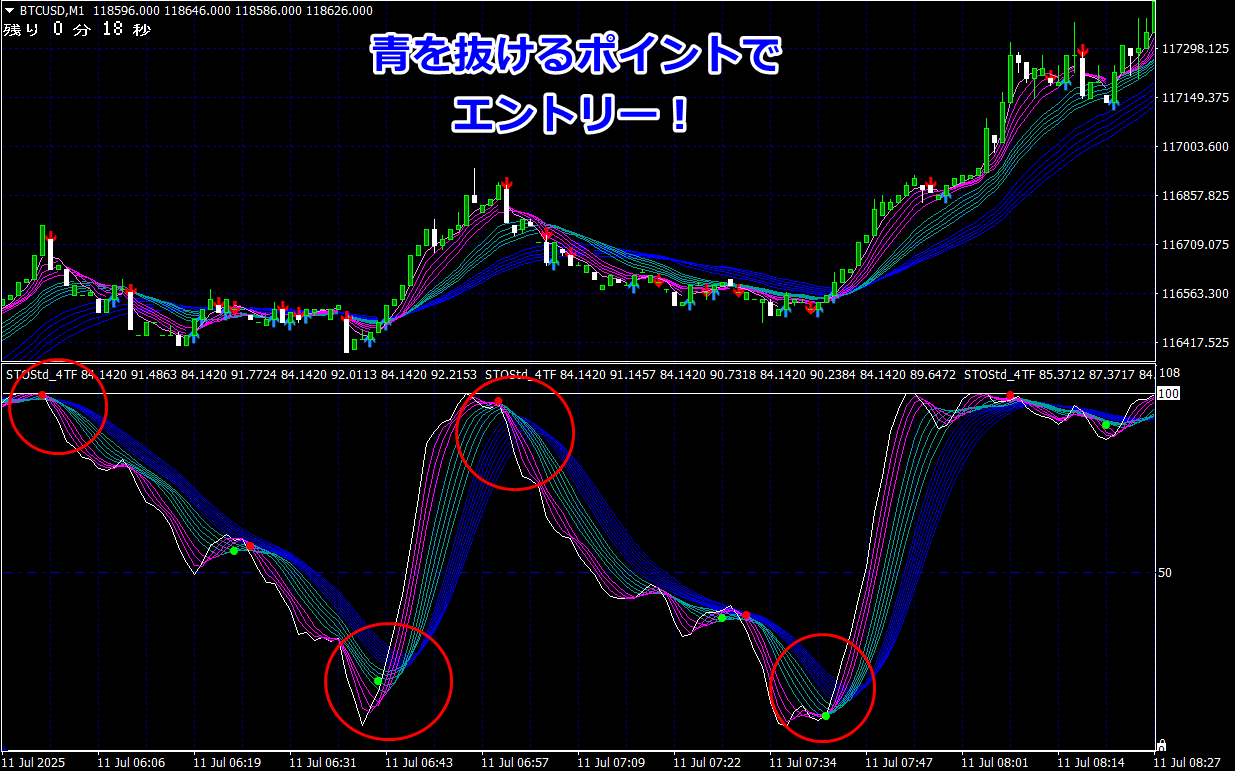Screen dimensions: 1235x771
Task: Click the red sell arrow above the 06:57 peak candle
Action: tap(507, 182)
